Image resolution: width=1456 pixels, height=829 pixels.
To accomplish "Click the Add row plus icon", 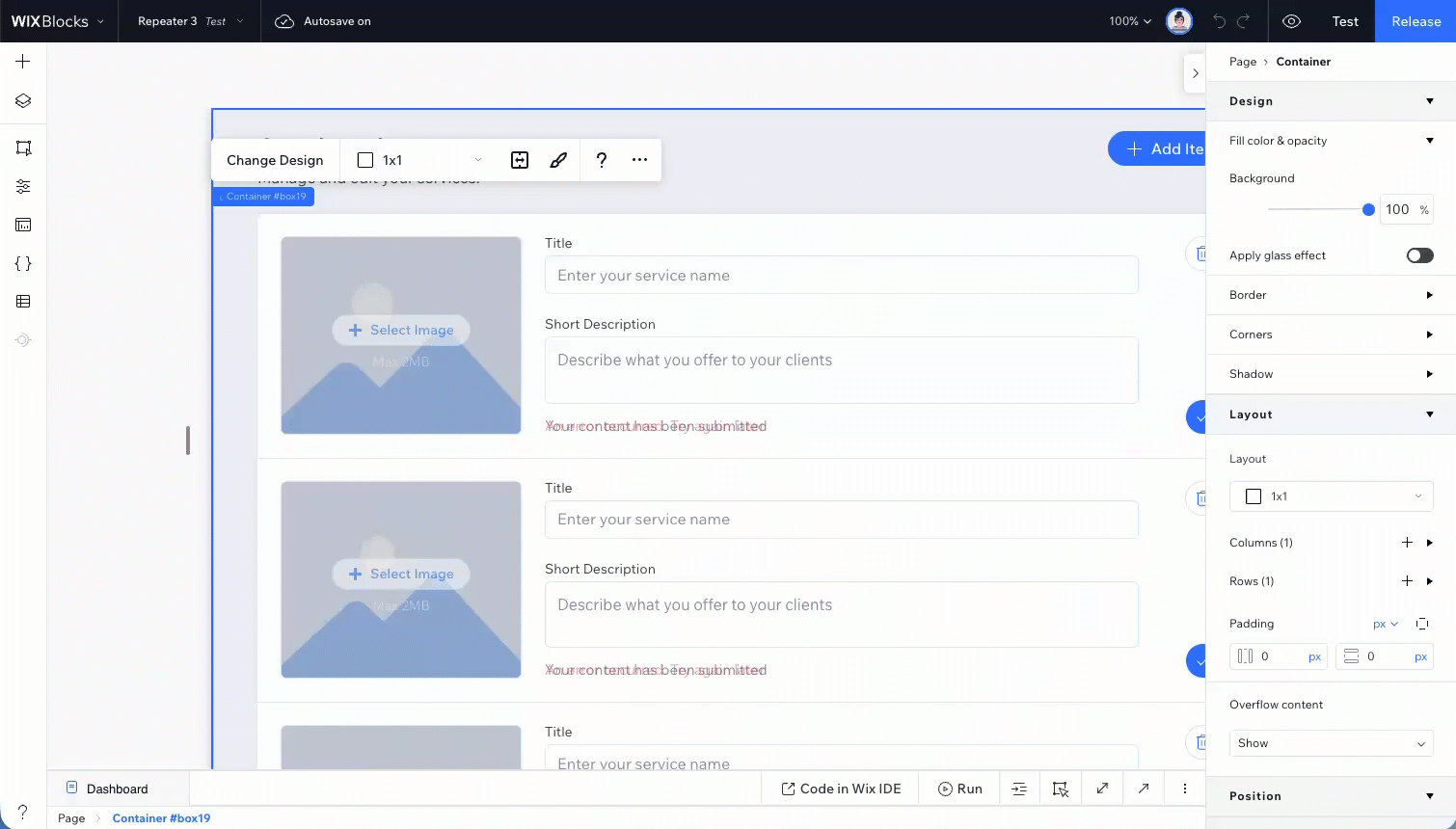I will click(x=1407, y=581).
